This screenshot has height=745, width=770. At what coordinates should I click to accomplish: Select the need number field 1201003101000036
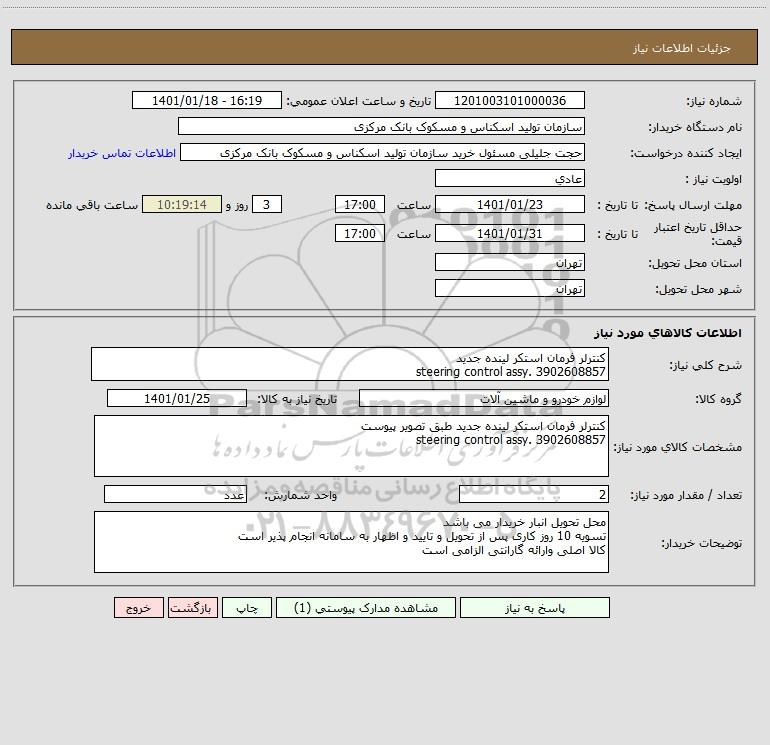click(x=510, y=100)
